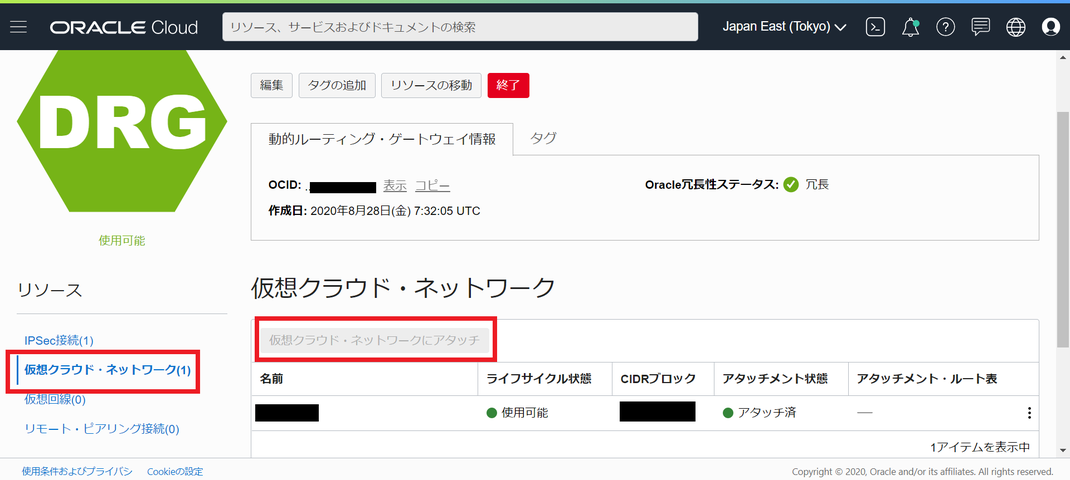Image resolution: width=1070 pixels, height=480 pixels.
Task: Open the chat support icon
Action: (x=981, y=27)
